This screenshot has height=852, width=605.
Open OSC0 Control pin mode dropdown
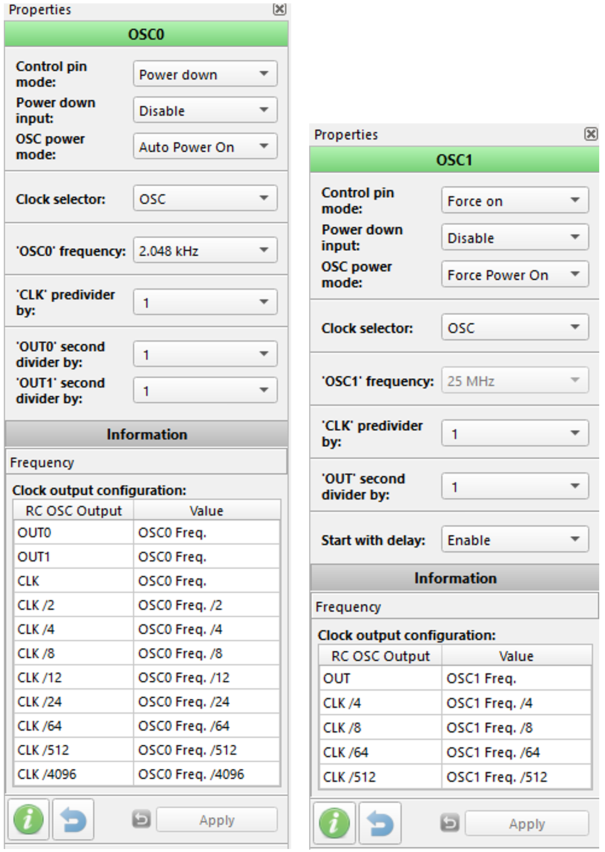(x=205, y=74)
